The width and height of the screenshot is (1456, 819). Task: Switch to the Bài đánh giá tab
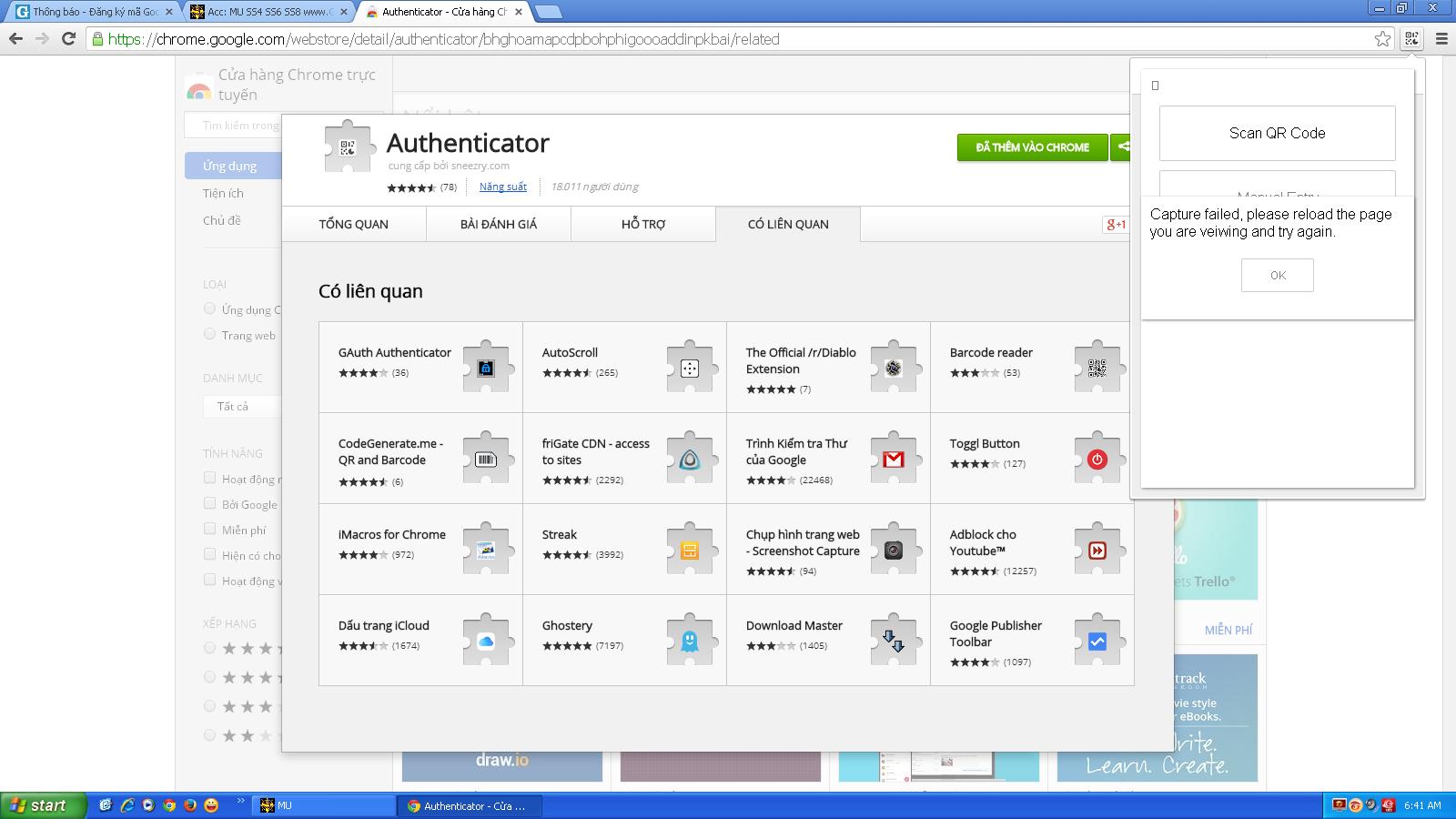click(499, 224)
